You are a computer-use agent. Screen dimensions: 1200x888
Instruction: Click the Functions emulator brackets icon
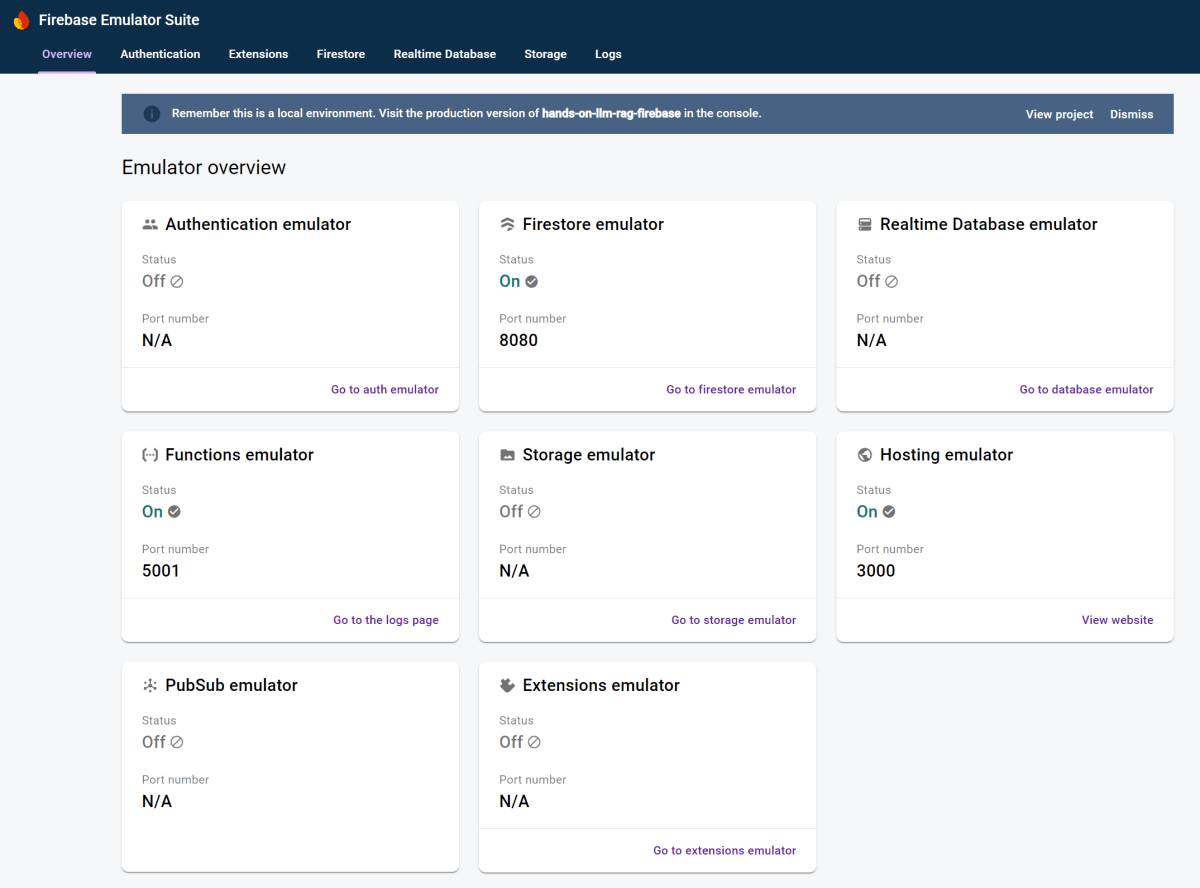(150, 455)
